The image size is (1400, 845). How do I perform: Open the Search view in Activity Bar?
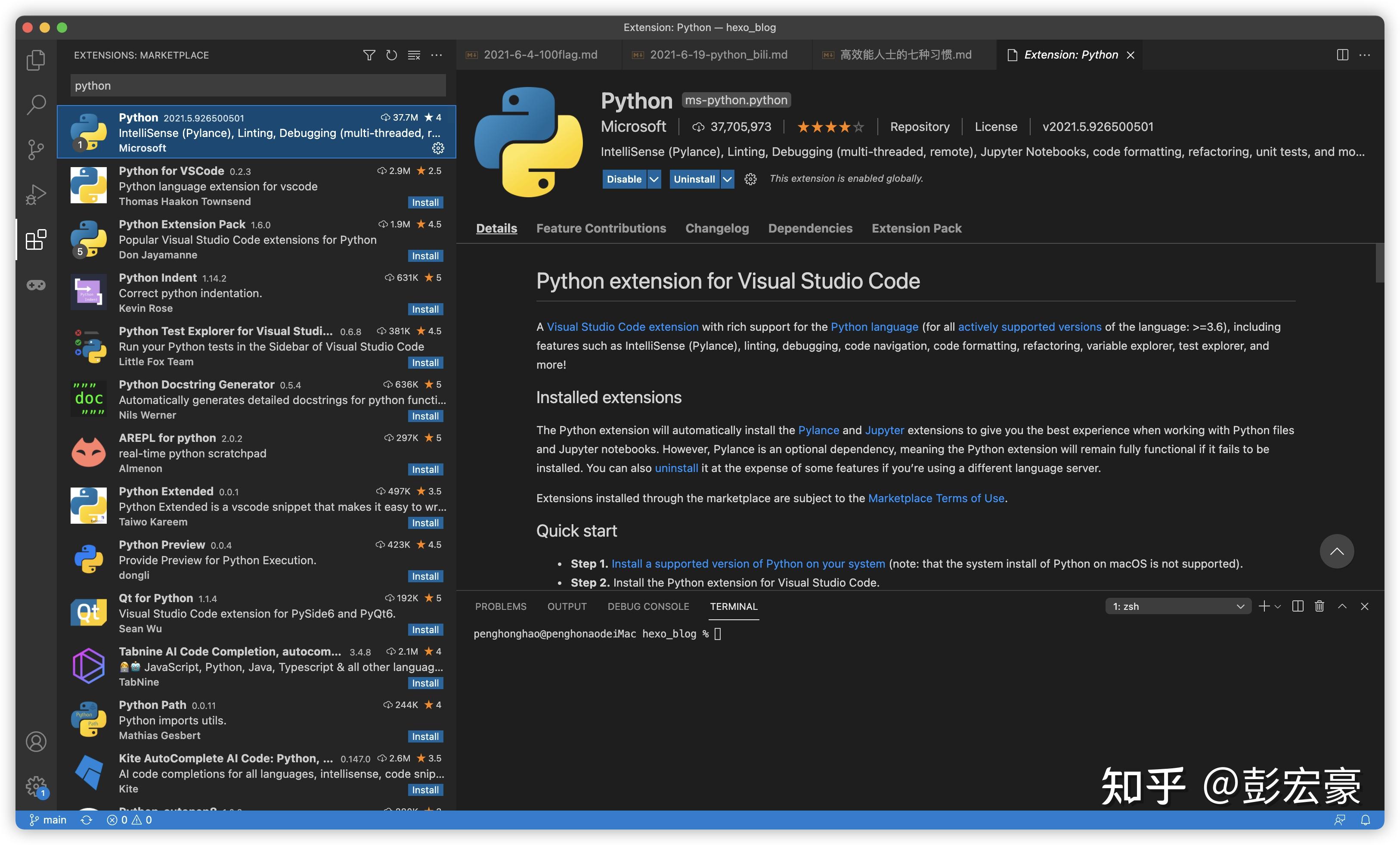click(35, 104)
